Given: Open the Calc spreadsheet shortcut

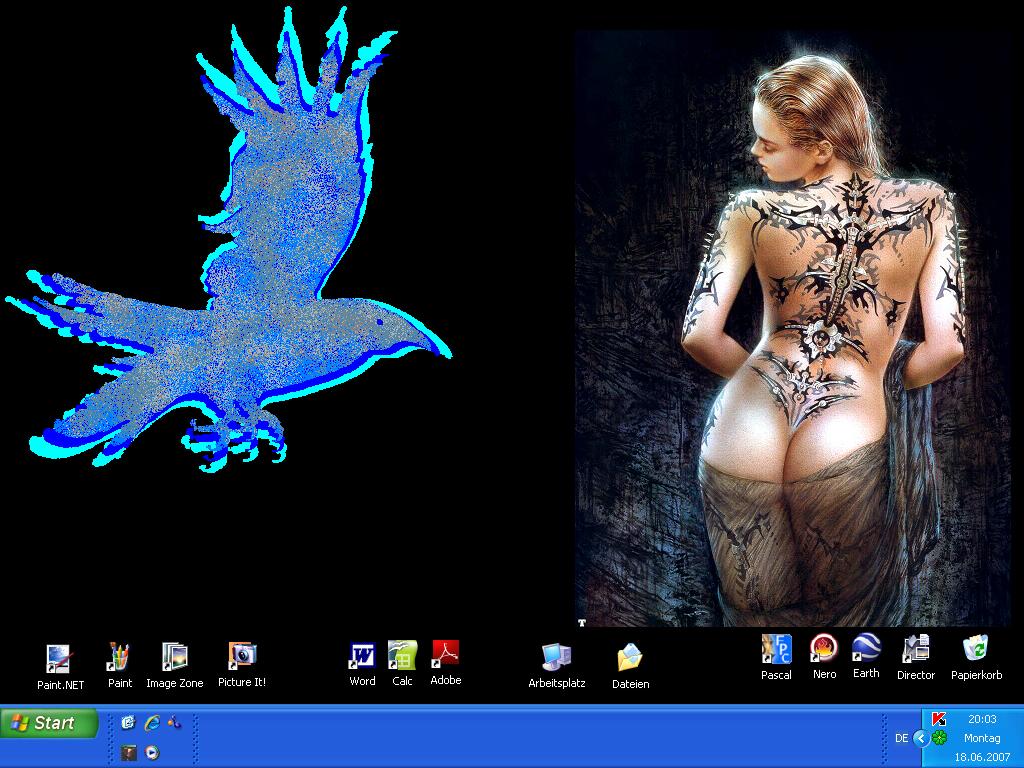Looking at the screenshot, I should 402,656.
